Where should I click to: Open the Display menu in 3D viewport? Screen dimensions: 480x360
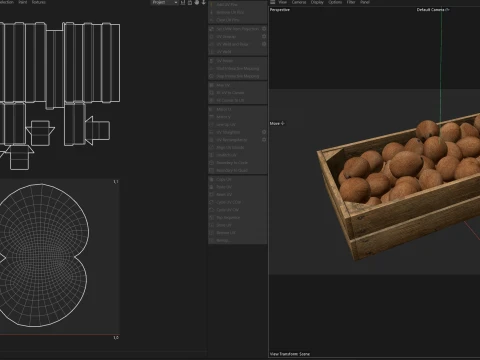(317, 2)
